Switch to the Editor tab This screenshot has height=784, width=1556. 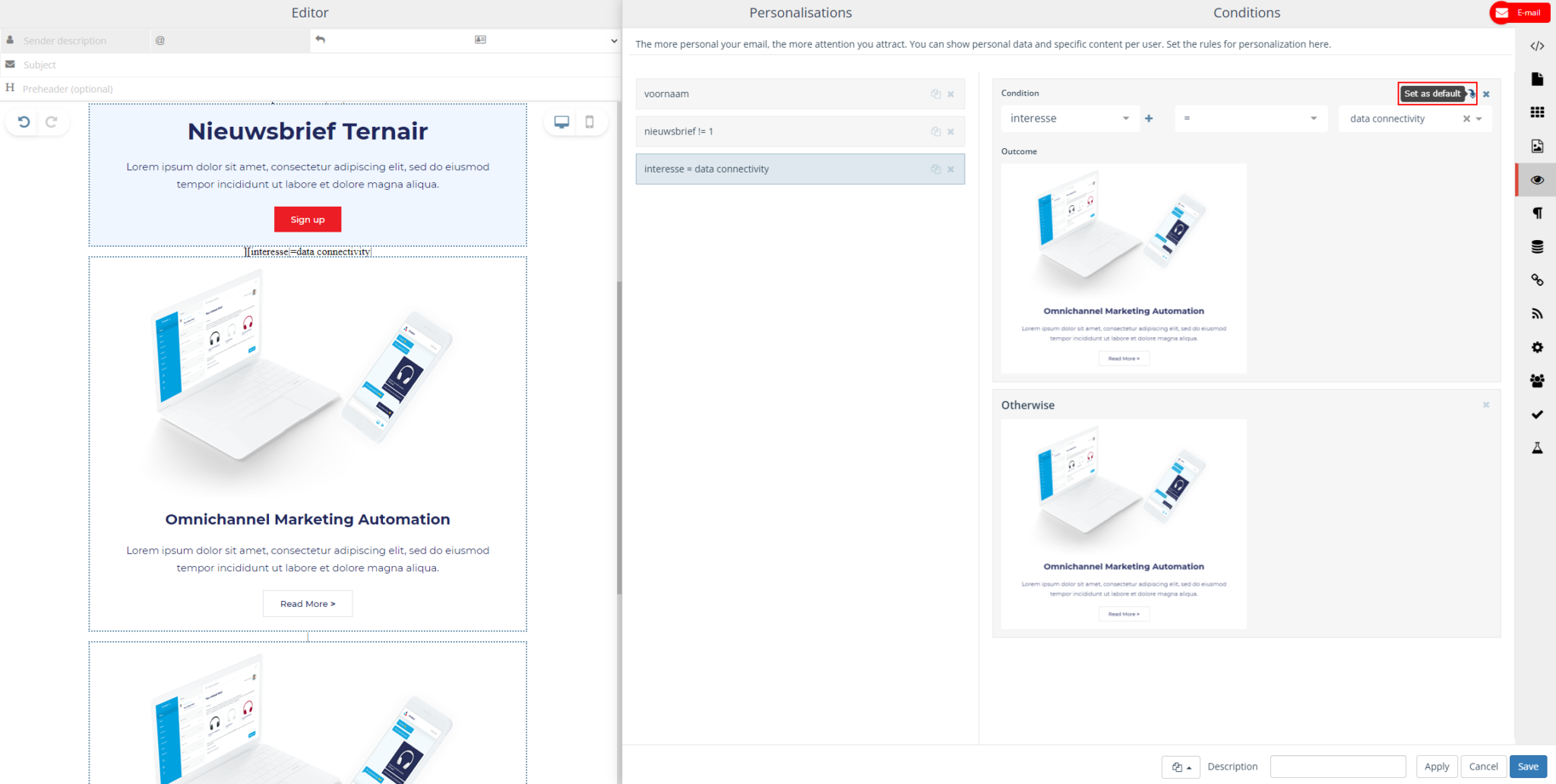pyautogui.click(x=310, y=13)
